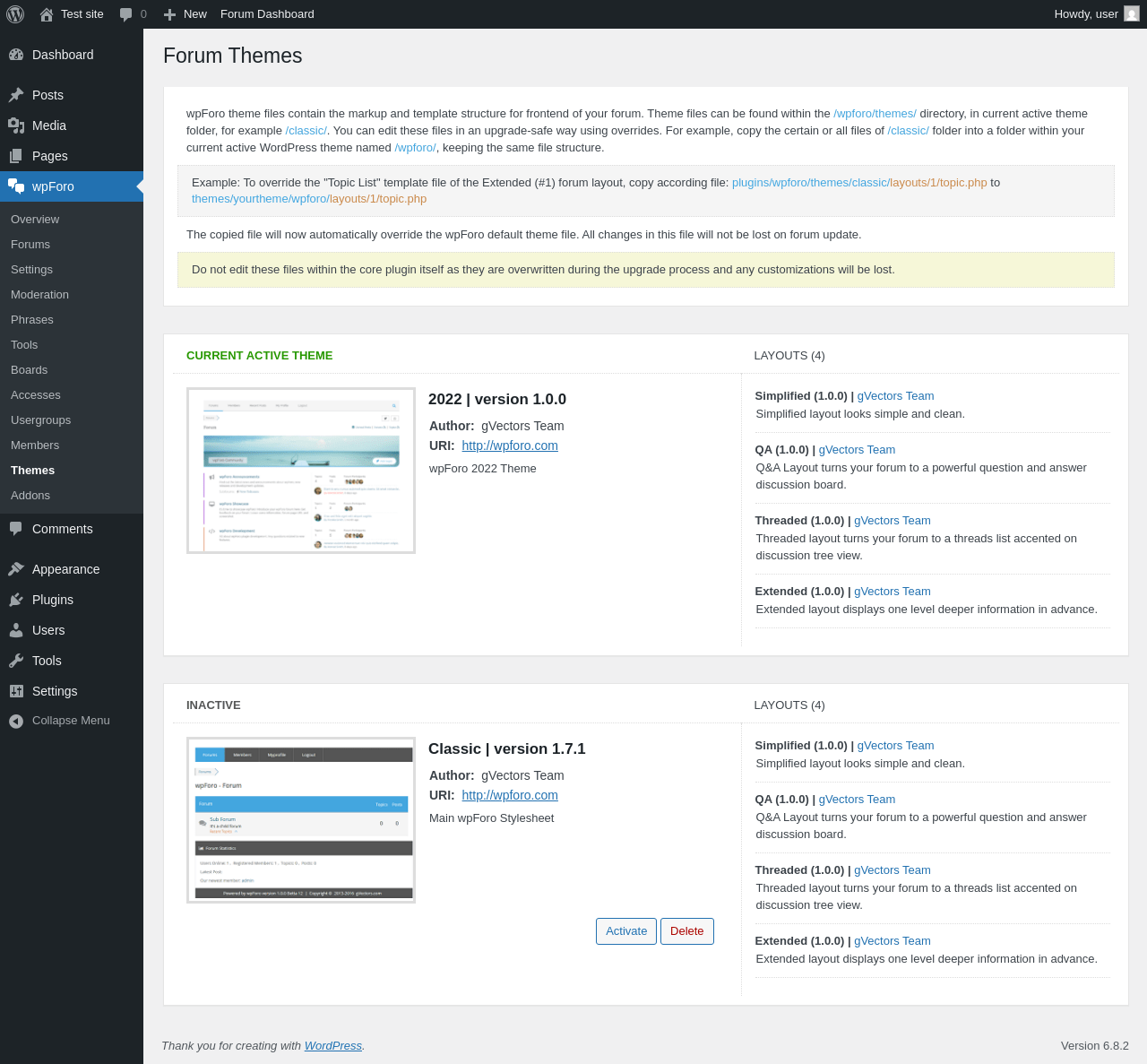This screenshot has width=1147, height=1064.
Task: Click the Version 6.8.2 footer text
Action: tap(1095, 1046)
